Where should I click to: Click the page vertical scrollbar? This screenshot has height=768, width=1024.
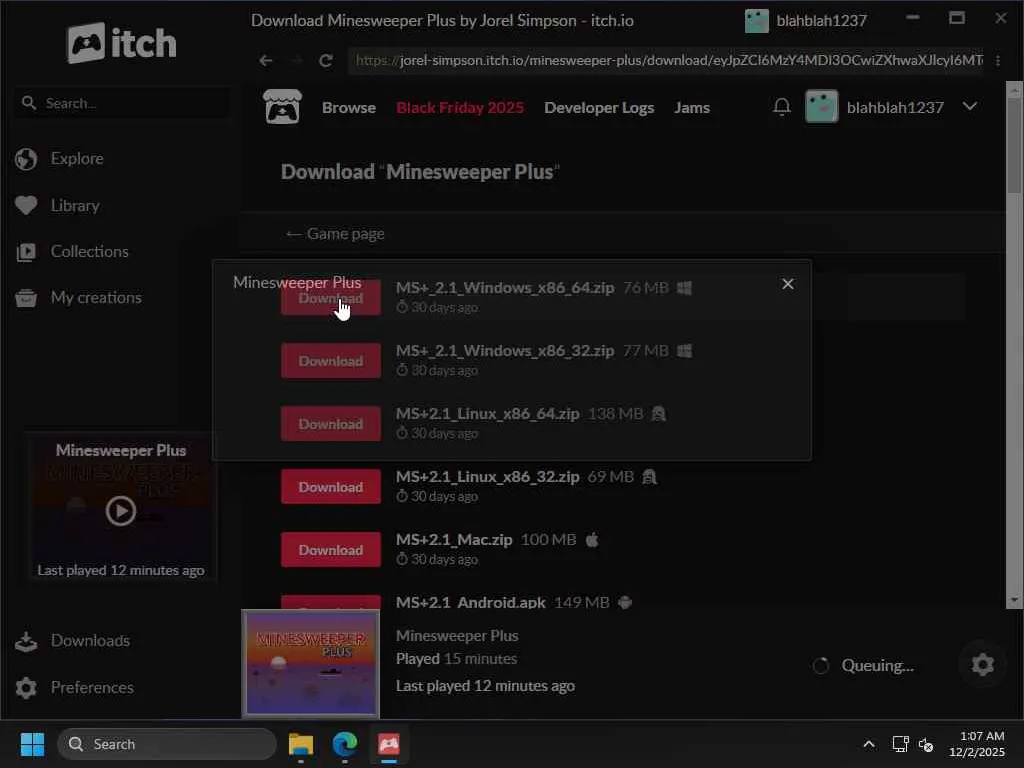(1014, 345)
